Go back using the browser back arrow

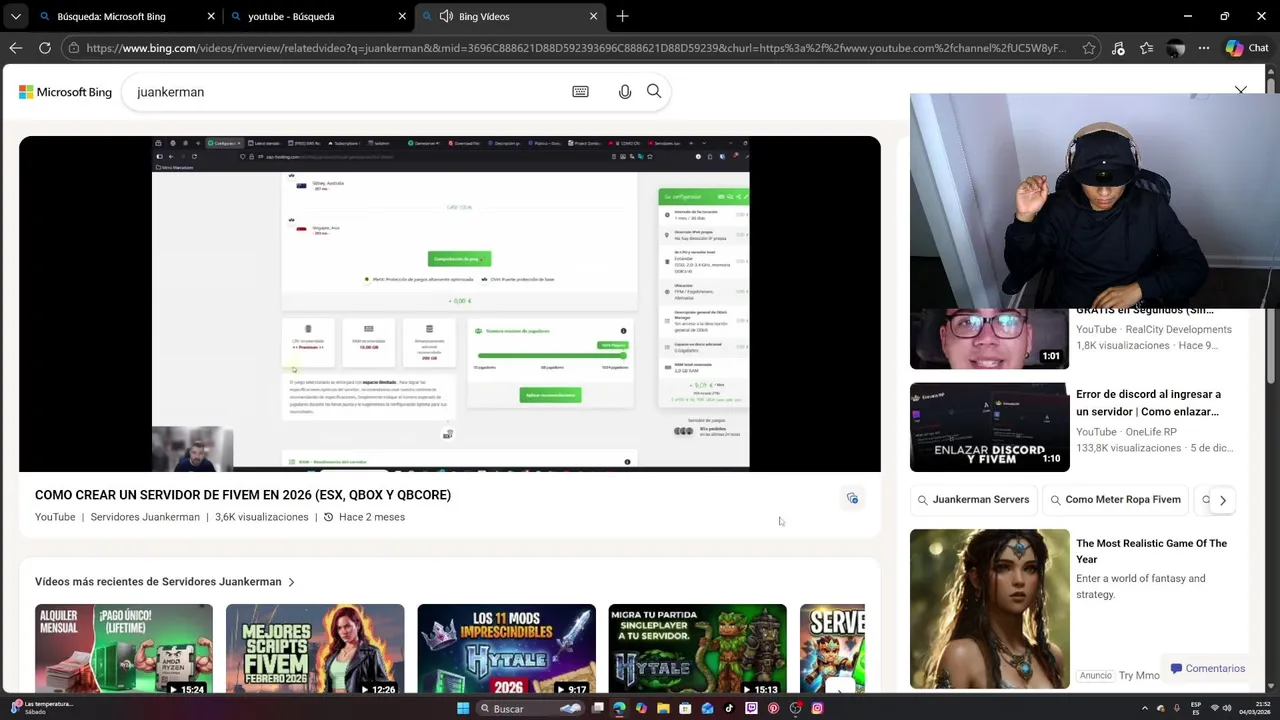coord(15,48)
